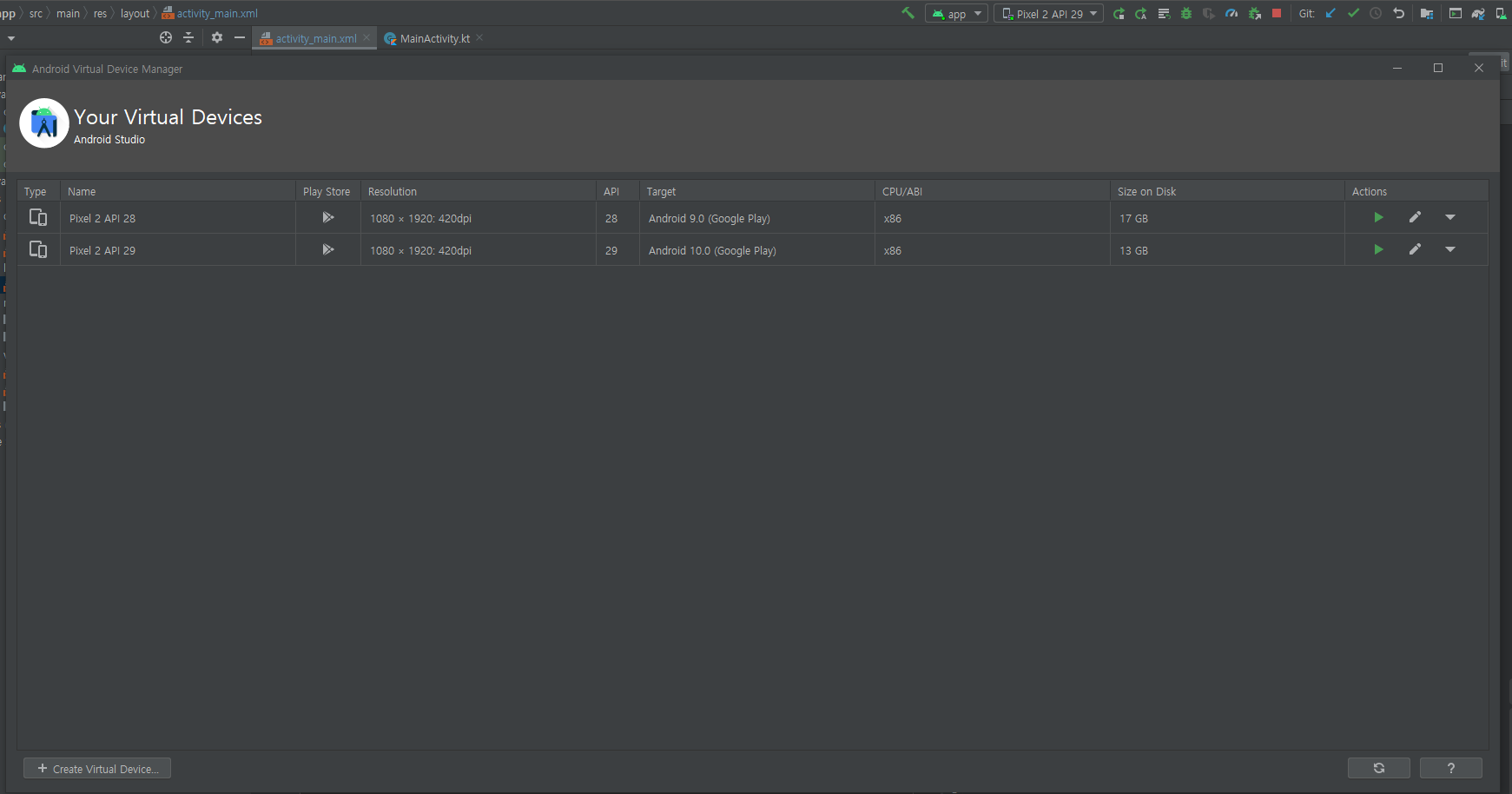Close the activity_main.xml tab
1512x794 pixels.
click(x=367, y=37)
